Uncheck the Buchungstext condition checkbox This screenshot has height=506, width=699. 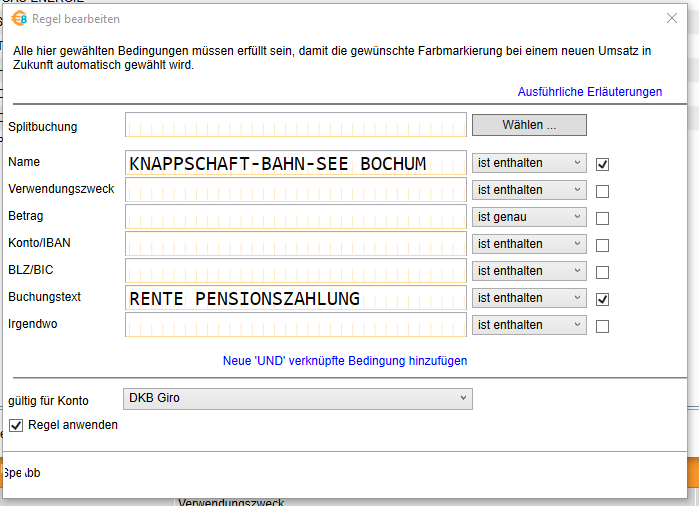point(602,300)
